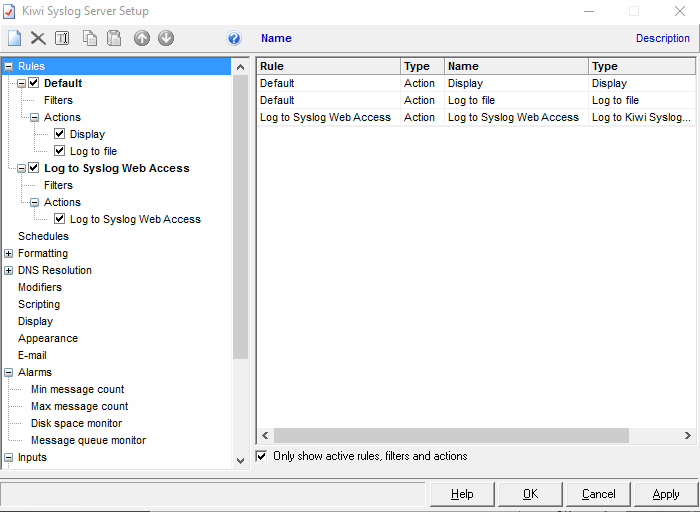
Task: Collapse Actions under the Default rule
Action: coord(34,117)
